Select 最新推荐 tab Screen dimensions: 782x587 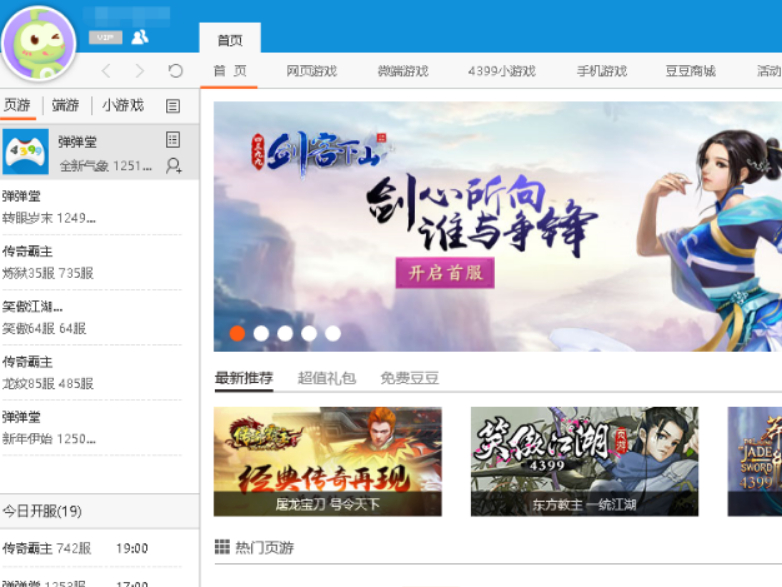tap(244, 379)
